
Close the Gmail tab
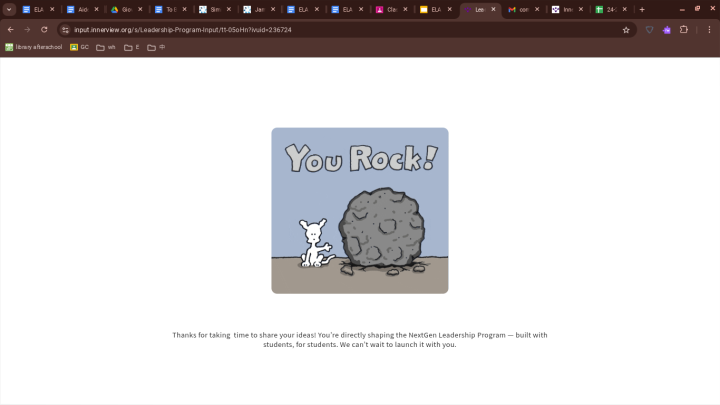pyautogui.click(x=537, y=9)
